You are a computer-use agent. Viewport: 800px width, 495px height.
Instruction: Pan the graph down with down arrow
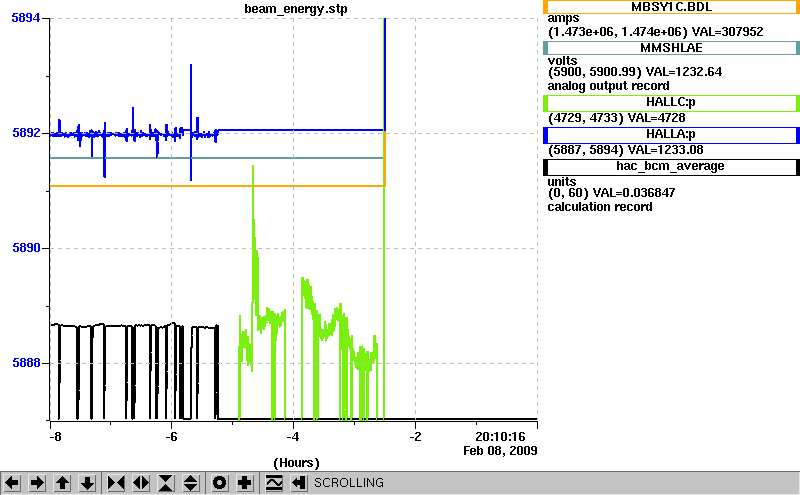tap(88, 483)
